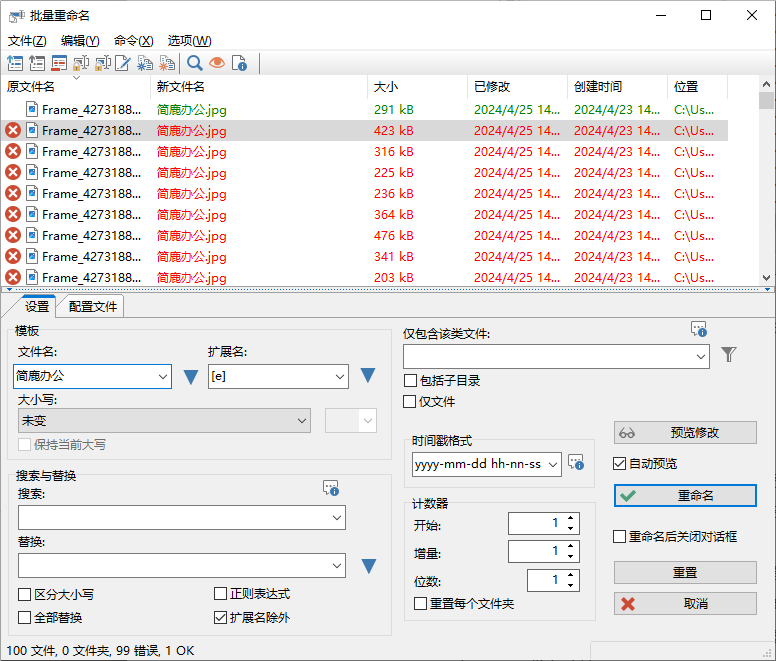This screenshot has height=661, width=776.
Task: Enable the 包括子目录 checkbox
Action: coord(410,380)
